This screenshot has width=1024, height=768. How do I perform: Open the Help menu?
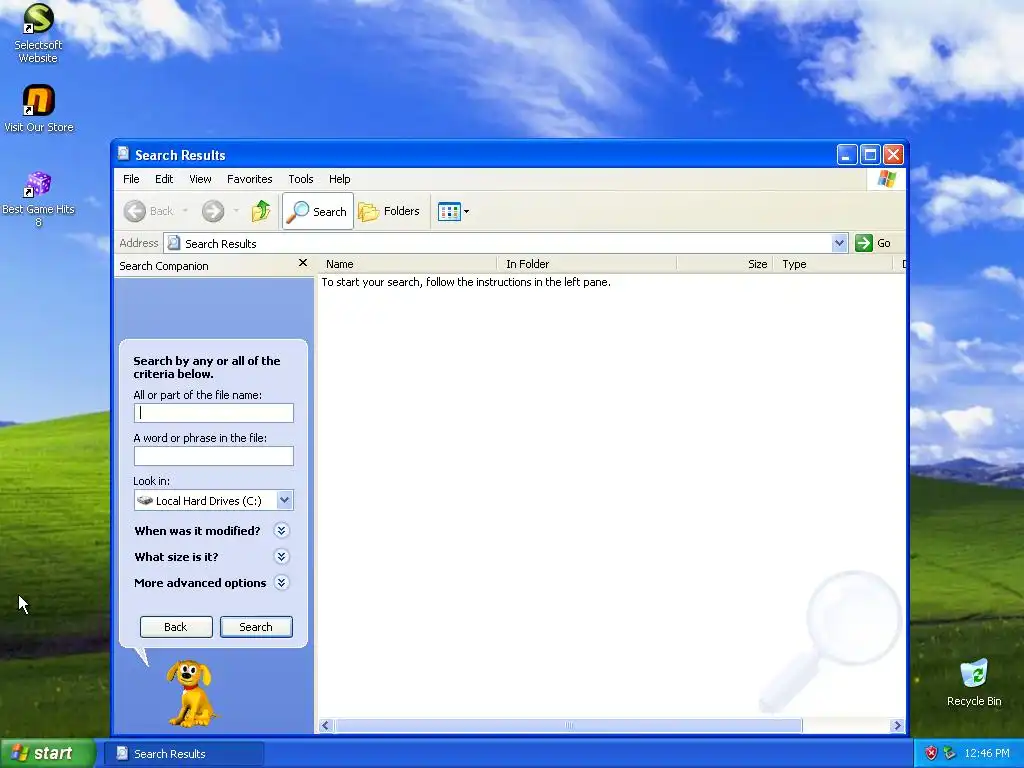pos(339,179)
